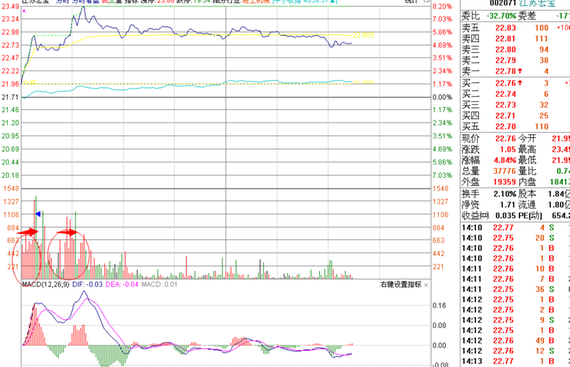Click the red up arrow beside 买一 price
570x367 pixels.
tap(520, 83)
